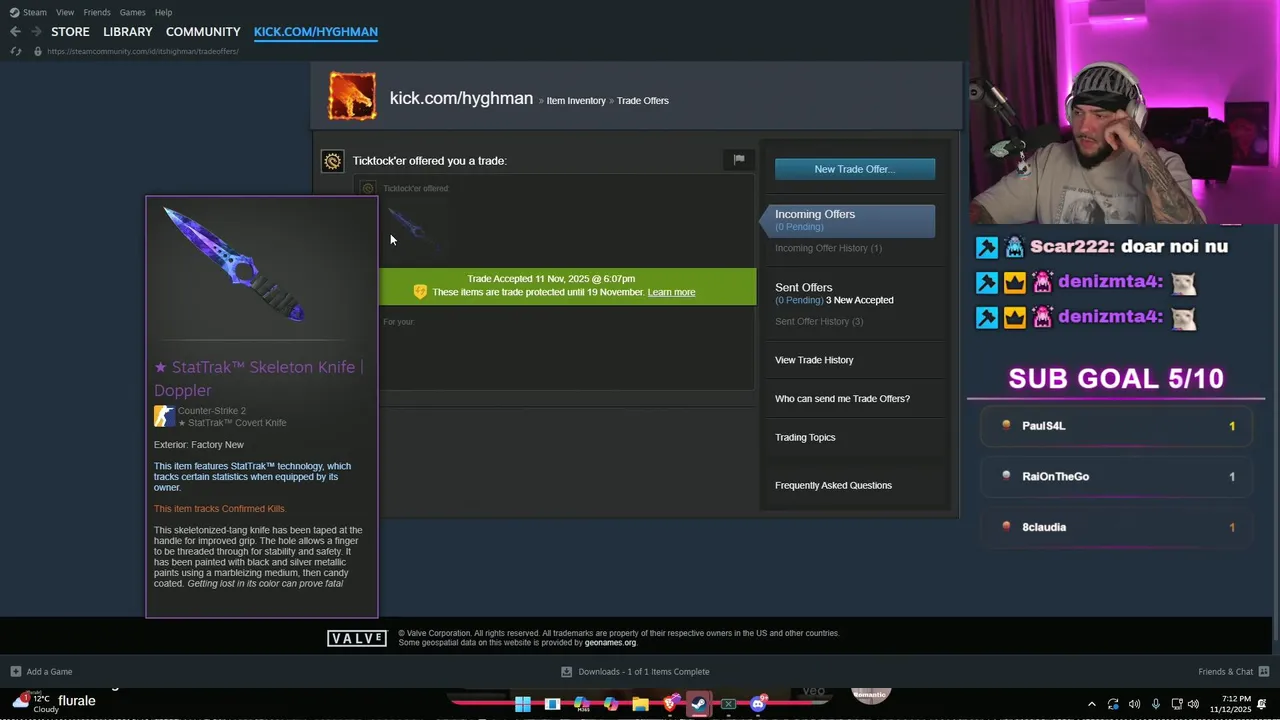Click the steamcommunity tradeoffers URL
Viewport: 1280px width, 720px height.
tap(143, 51)
